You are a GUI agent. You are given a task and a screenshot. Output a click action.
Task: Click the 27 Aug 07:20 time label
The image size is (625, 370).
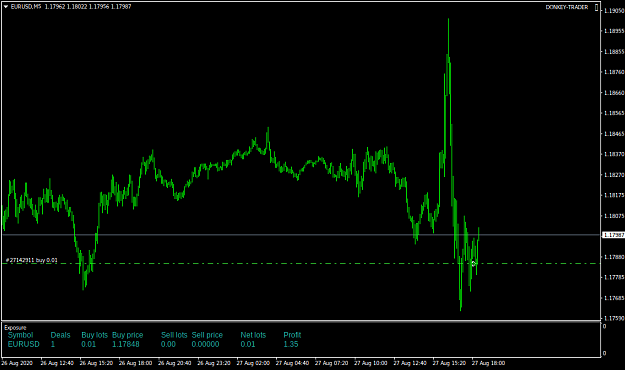332,363
